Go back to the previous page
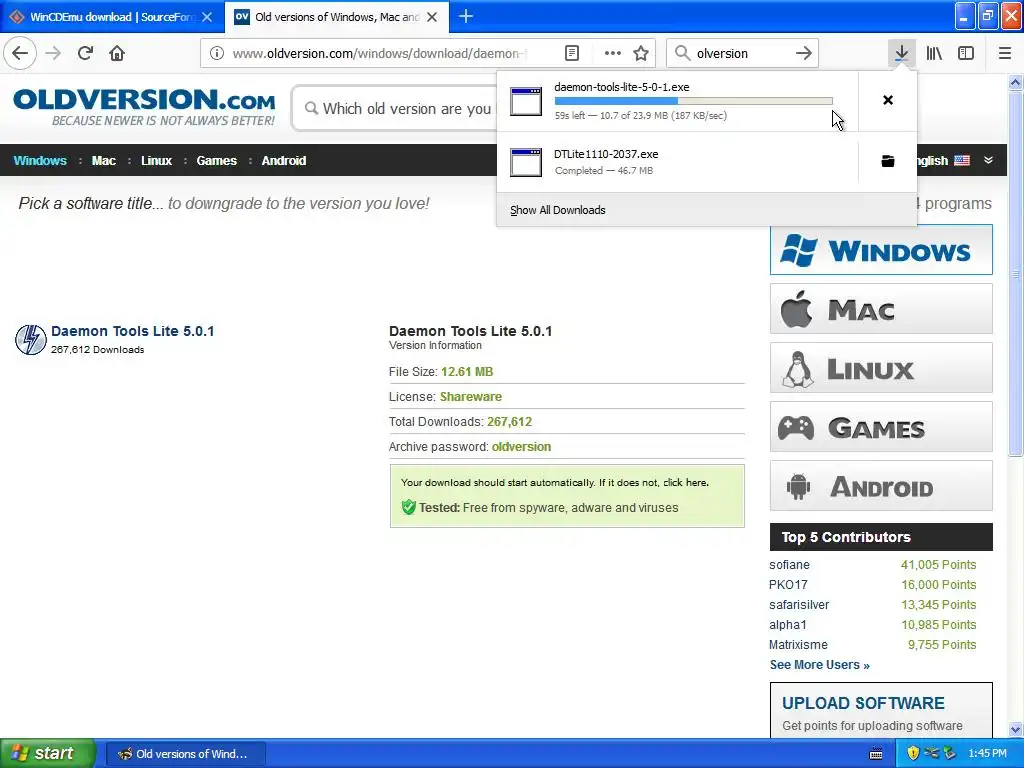 coord(20,53)
